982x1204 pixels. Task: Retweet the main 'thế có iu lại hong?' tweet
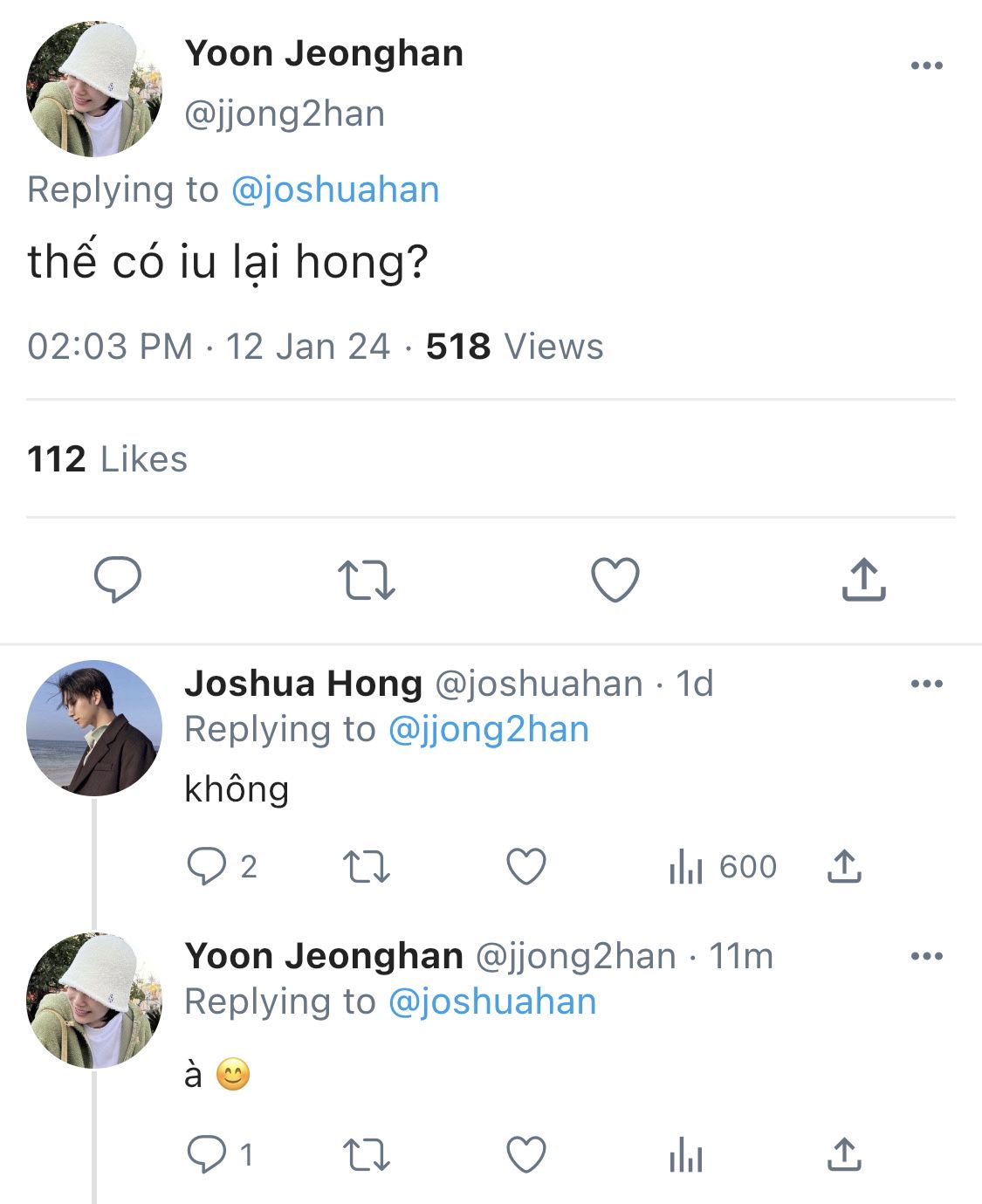(367, 581)
